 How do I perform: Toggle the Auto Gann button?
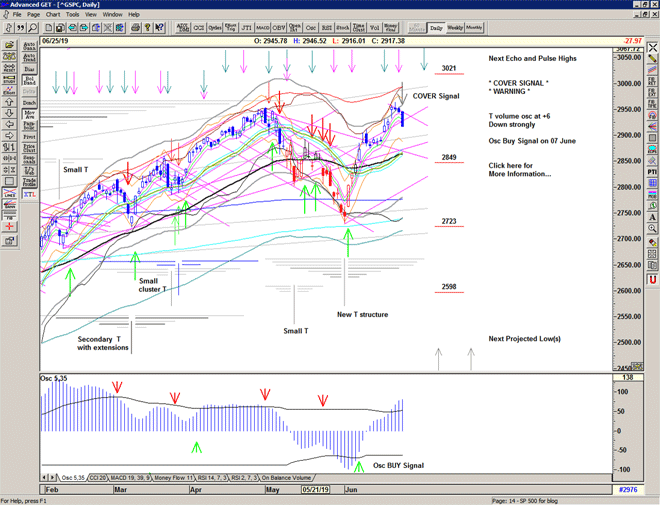29,46
